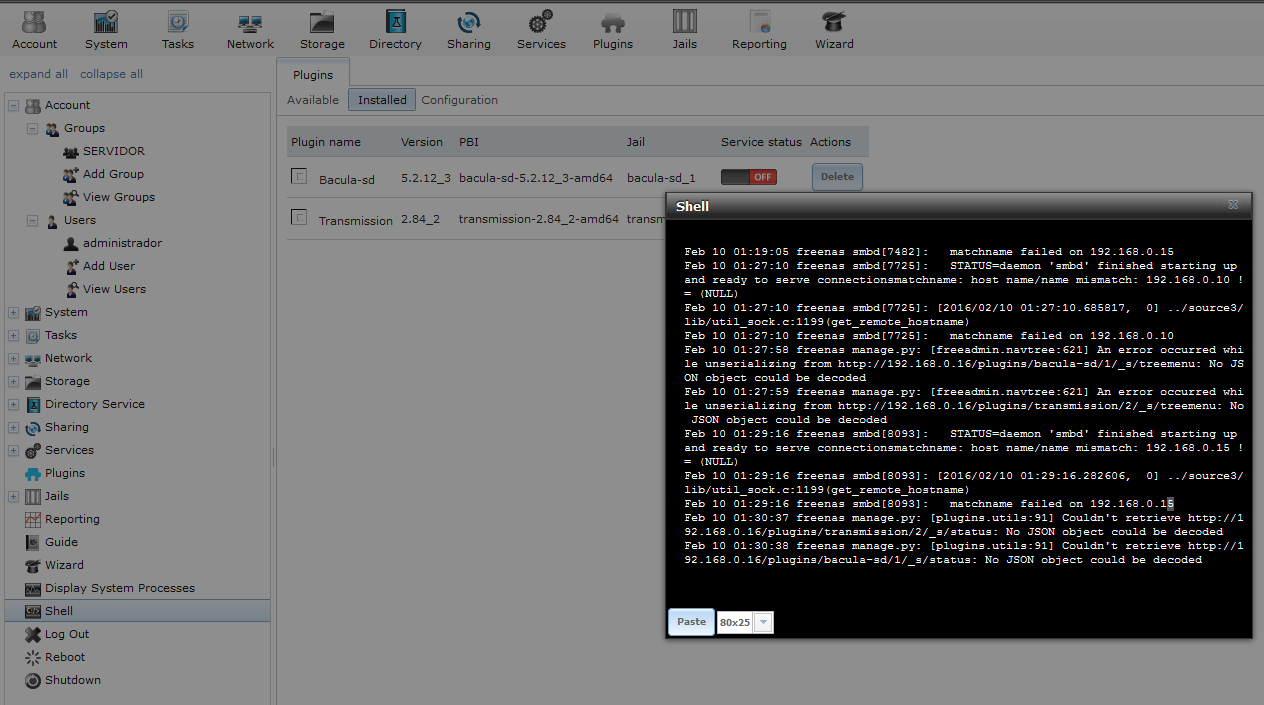This screenshot has width=1264, height=705.
Task: Click the View Users icon in the tree
Action: coord(71,289)
